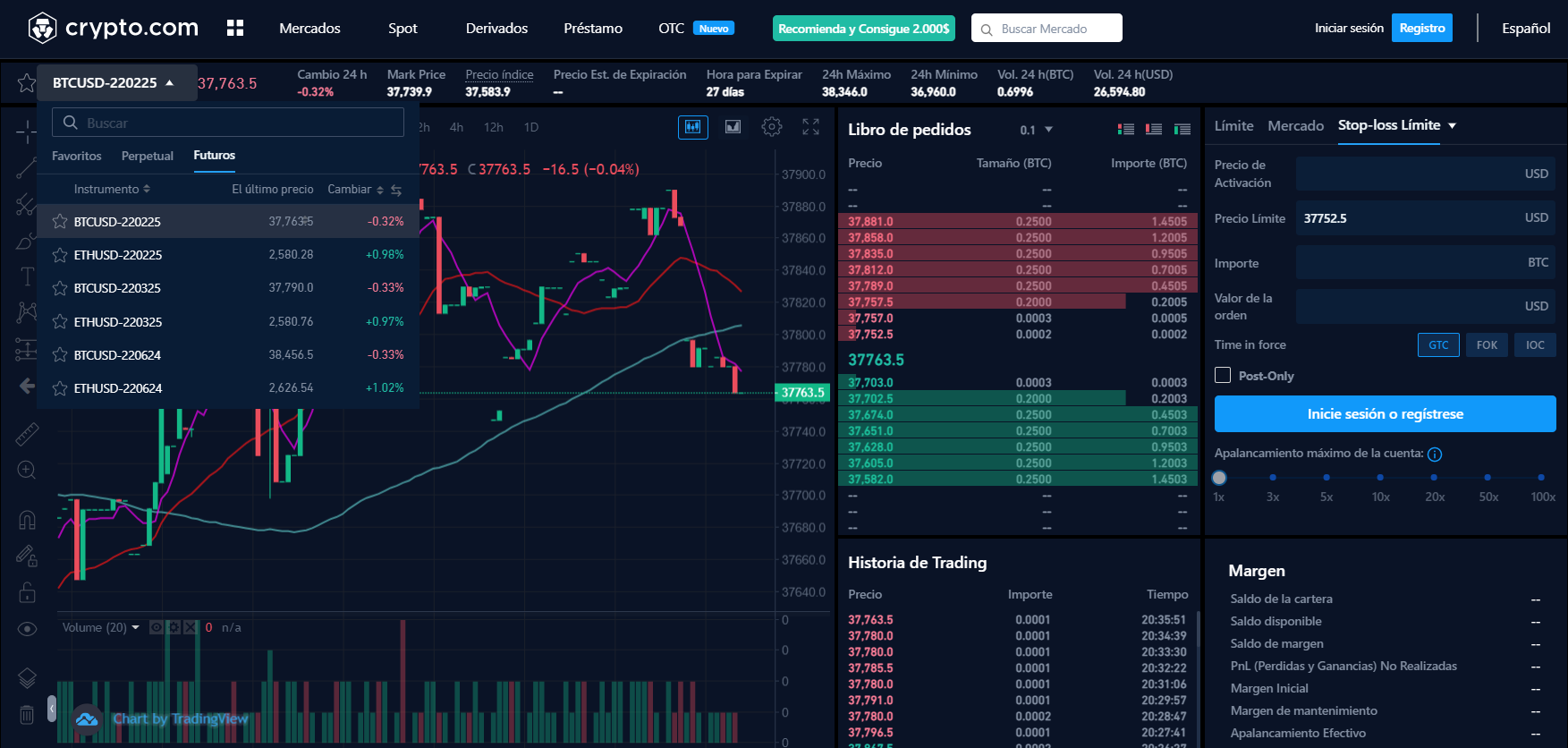Switch to the Perpetual tab
1568x748 pixels.
(148, 156)
